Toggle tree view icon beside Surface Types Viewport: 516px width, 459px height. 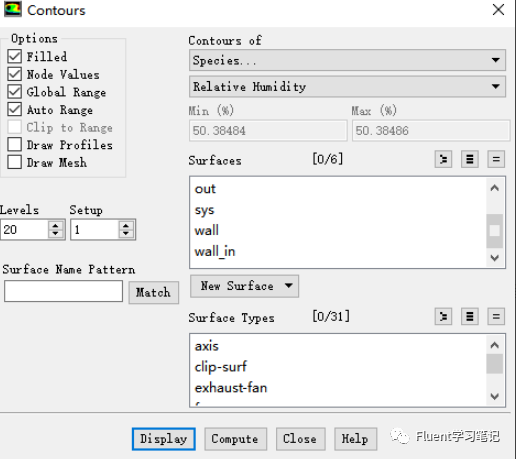[443, 316]
